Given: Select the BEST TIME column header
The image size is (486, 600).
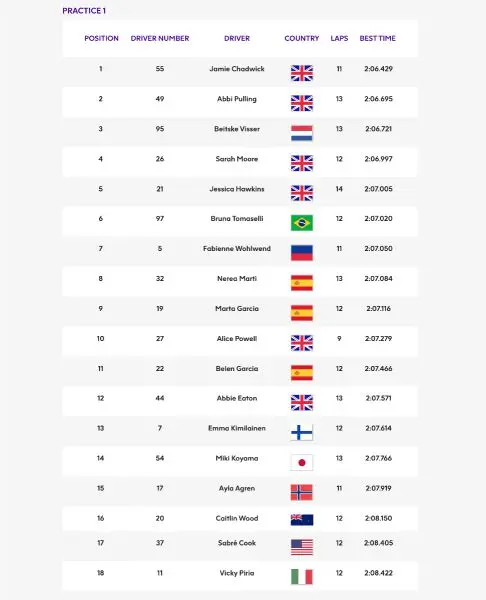Looking at the screenshot, I should click(x=378, y=38).
